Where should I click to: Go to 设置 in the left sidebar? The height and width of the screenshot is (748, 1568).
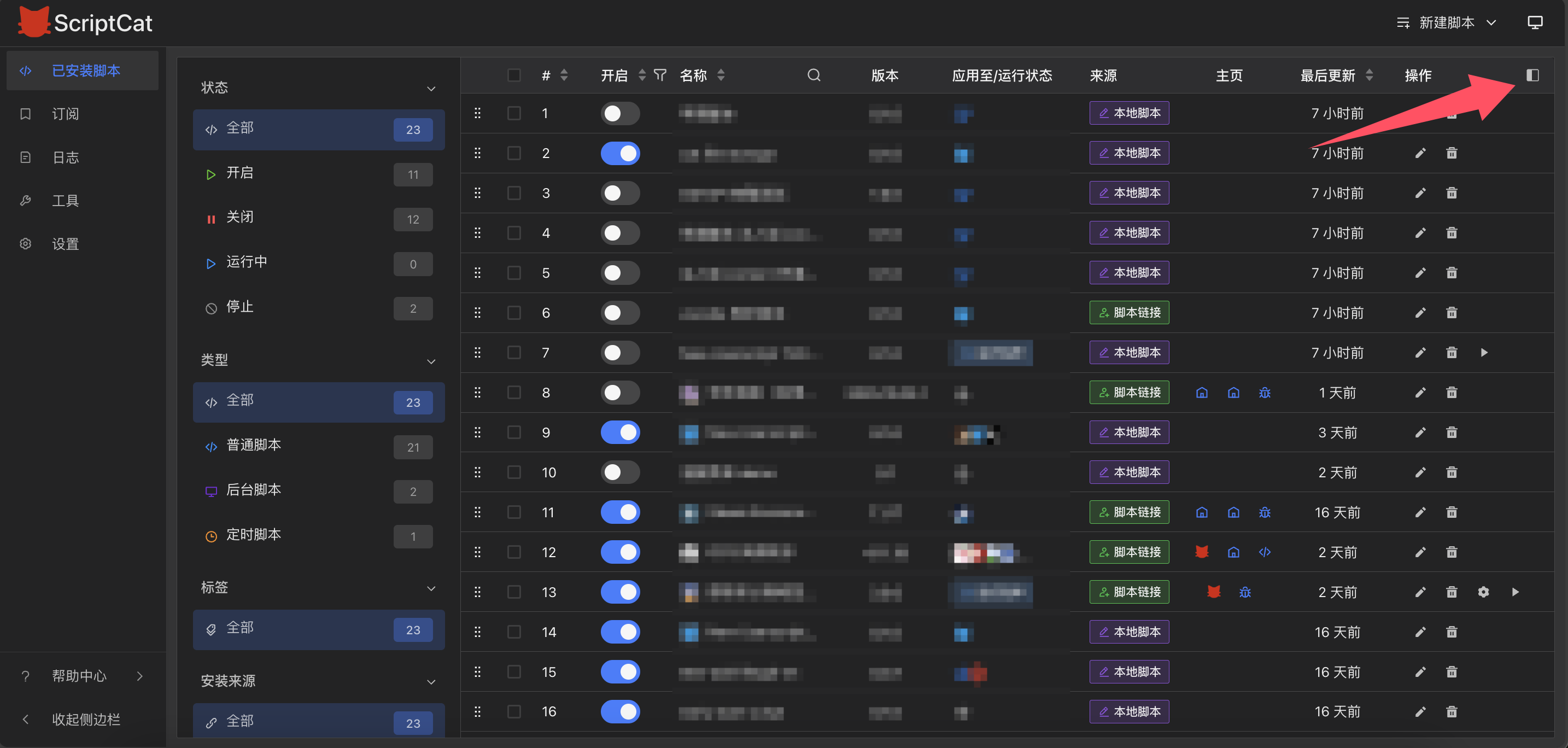65,244
